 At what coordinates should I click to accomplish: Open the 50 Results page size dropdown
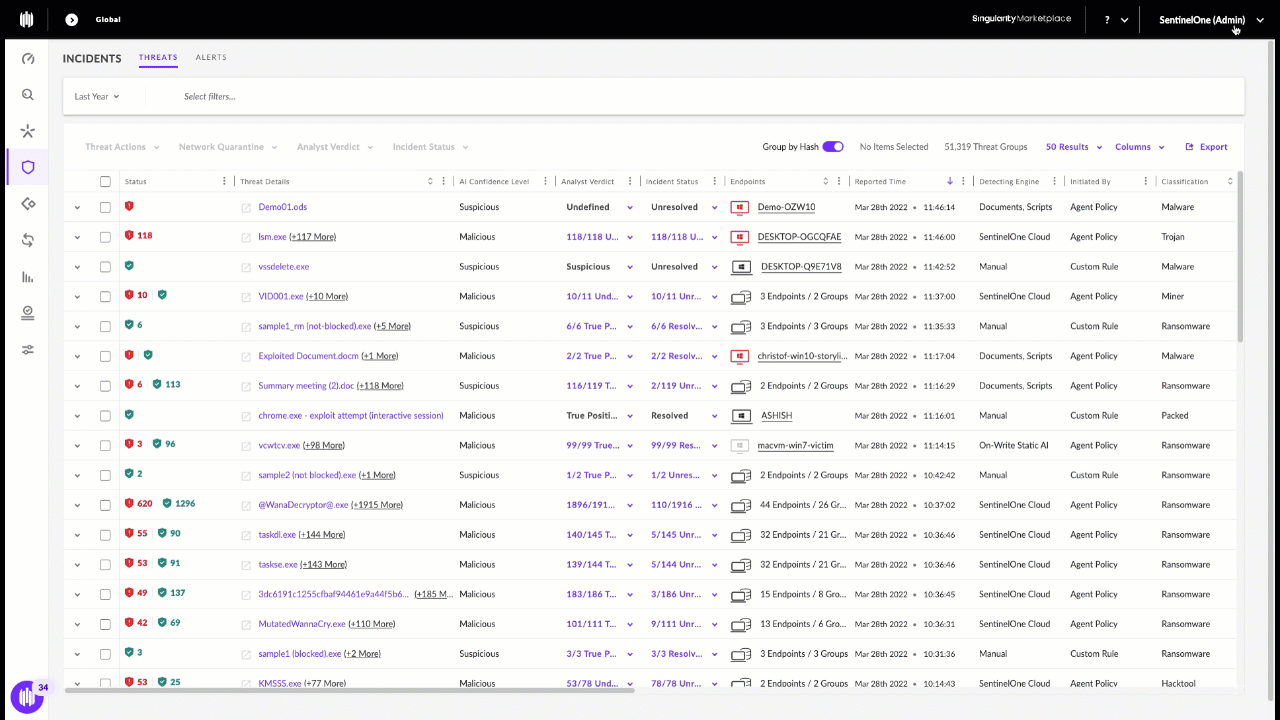coord(1073,147)
